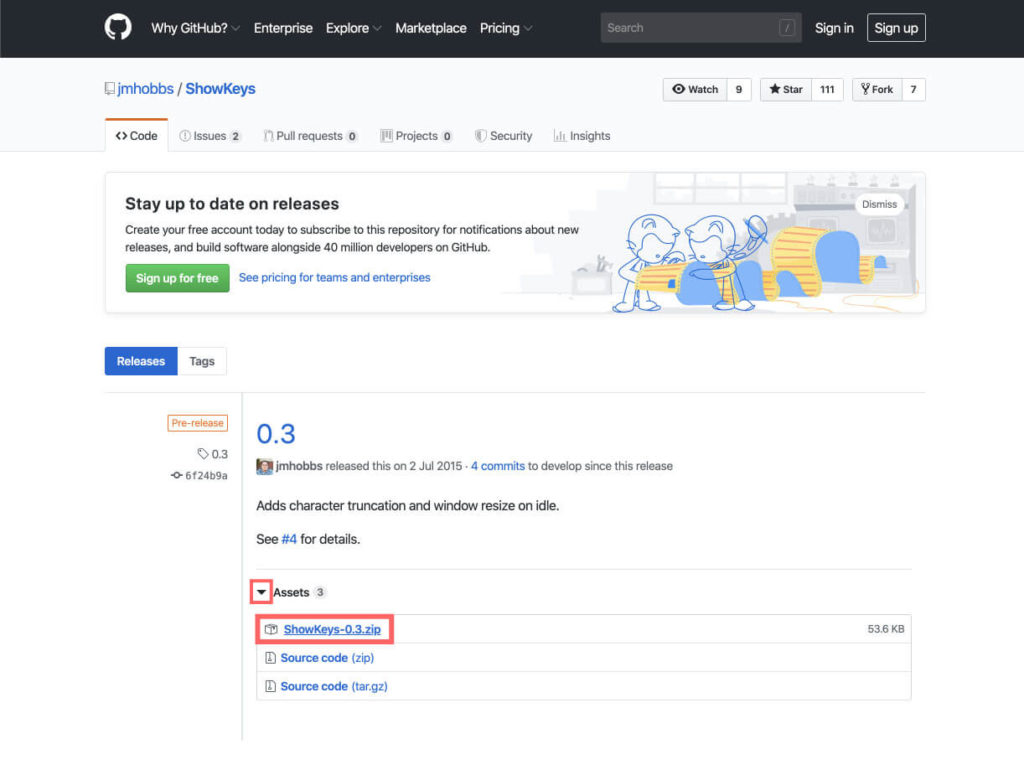Click the 53.6 KB file size text
Screen dimensions: 1024x770
point(886,629)
